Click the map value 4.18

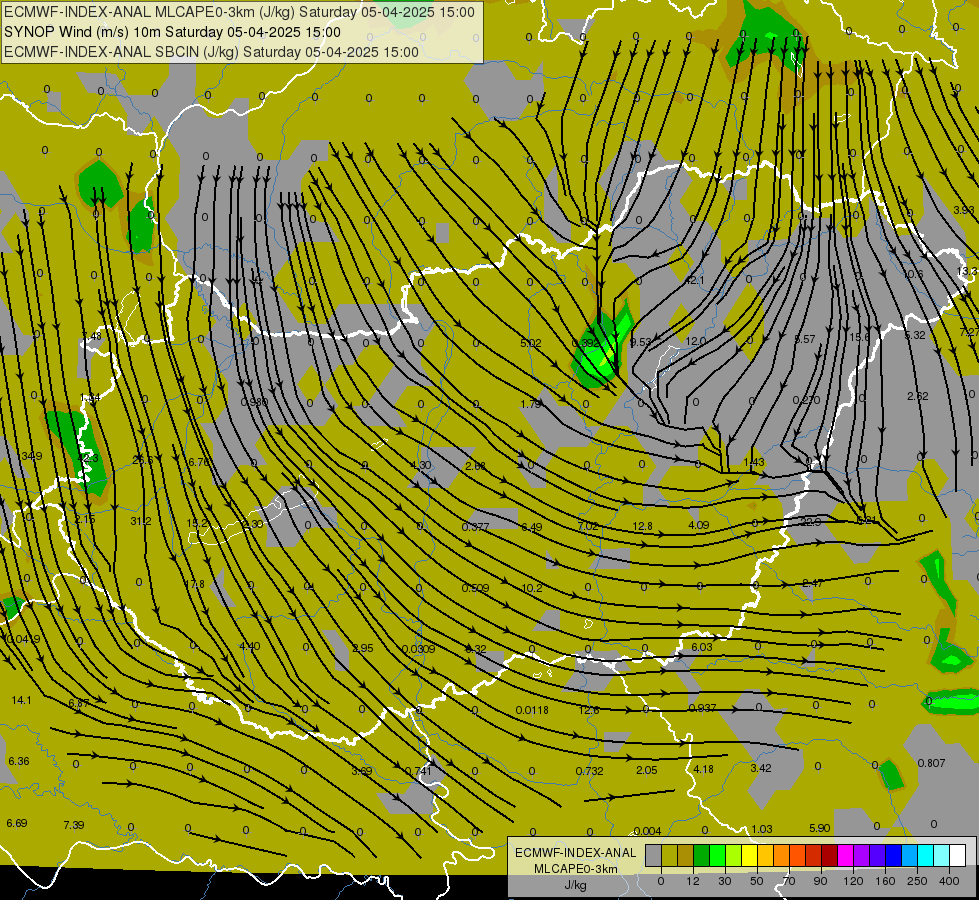704,769
